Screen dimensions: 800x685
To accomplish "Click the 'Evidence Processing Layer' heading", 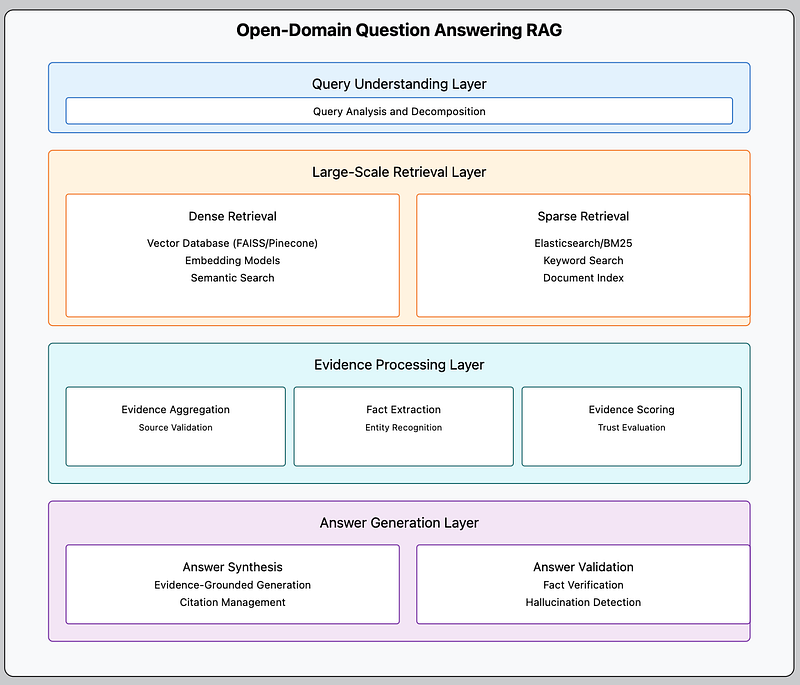I will 399,365.
